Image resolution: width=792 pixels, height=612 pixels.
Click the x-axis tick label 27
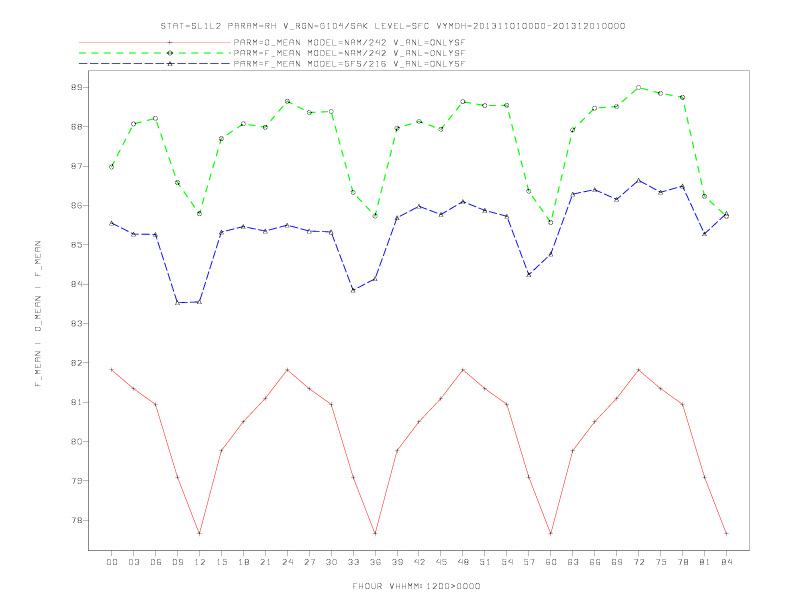click(309, 562)
